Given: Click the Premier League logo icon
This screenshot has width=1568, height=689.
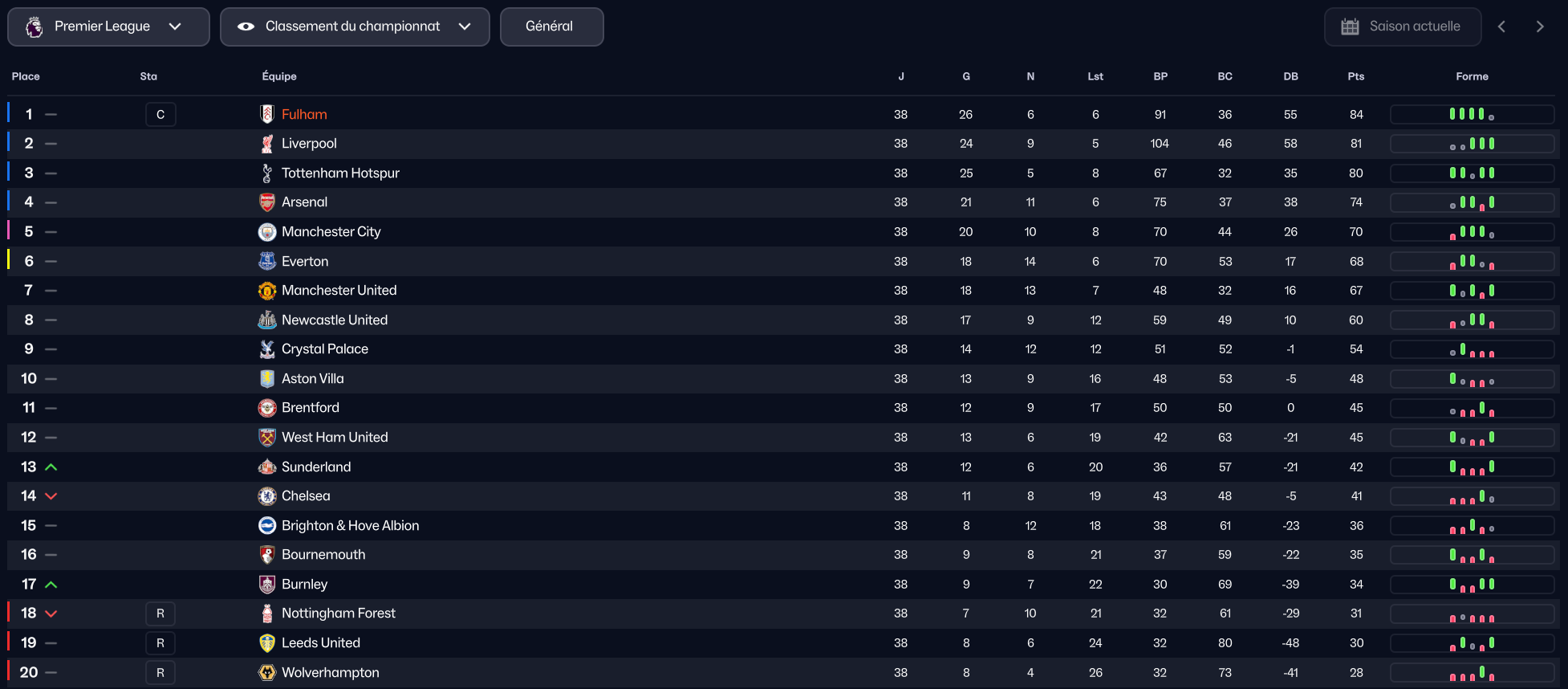Looking at the screenshot, I should (35, 27).
